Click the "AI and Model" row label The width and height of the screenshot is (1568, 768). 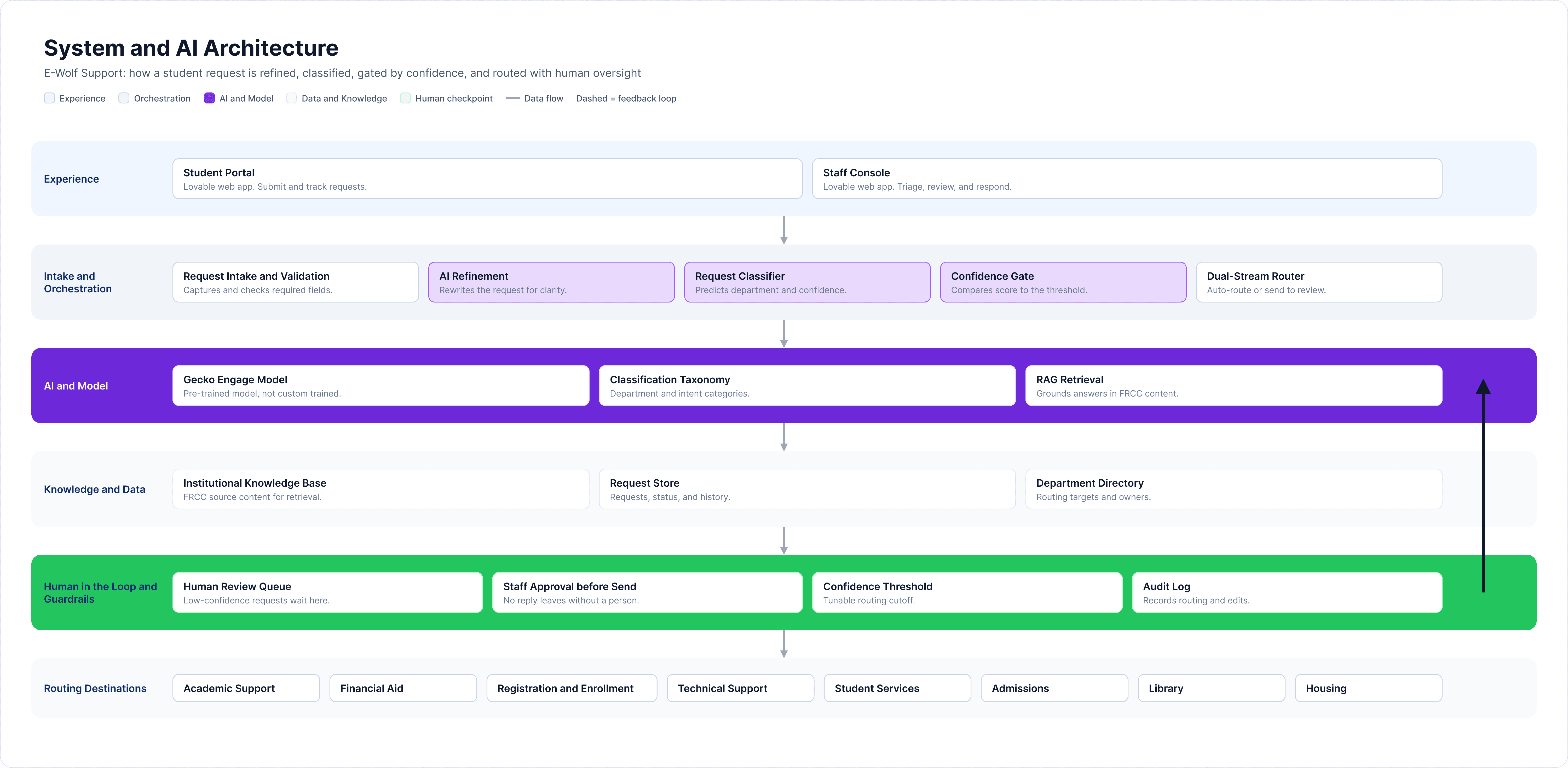coord(76,386)
